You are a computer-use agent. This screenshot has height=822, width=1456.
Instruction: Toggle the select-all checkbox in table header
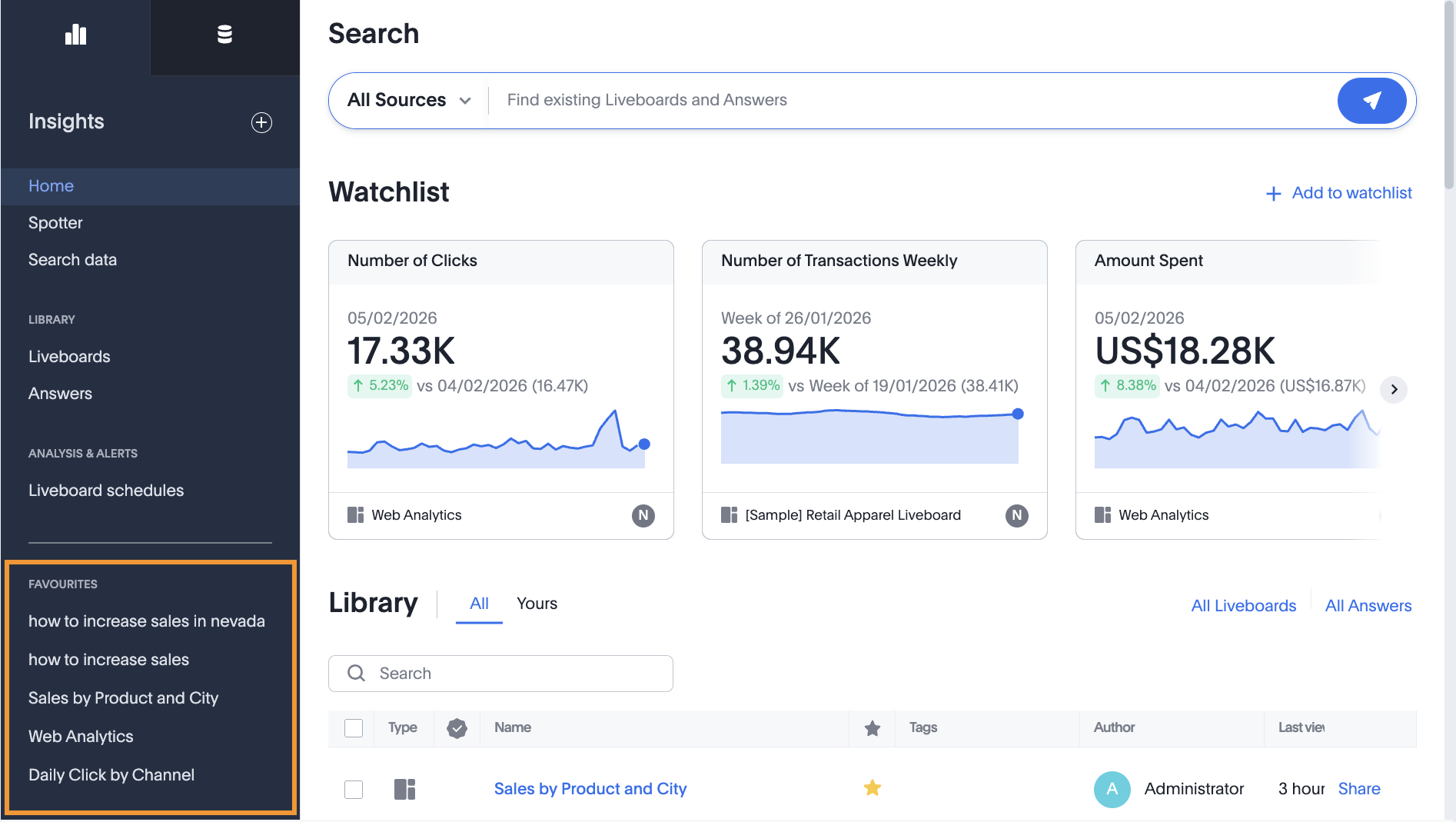tap(354, 728)
